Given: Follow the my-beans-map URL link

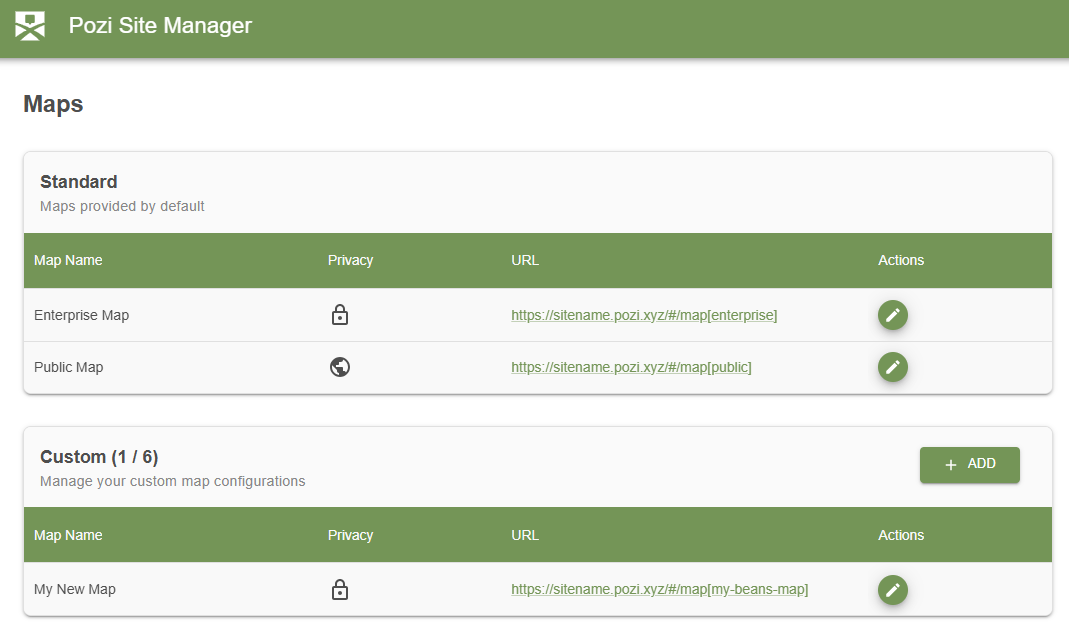Looking at the screenshot, I should pyautogui.click(x=660, y=589).
